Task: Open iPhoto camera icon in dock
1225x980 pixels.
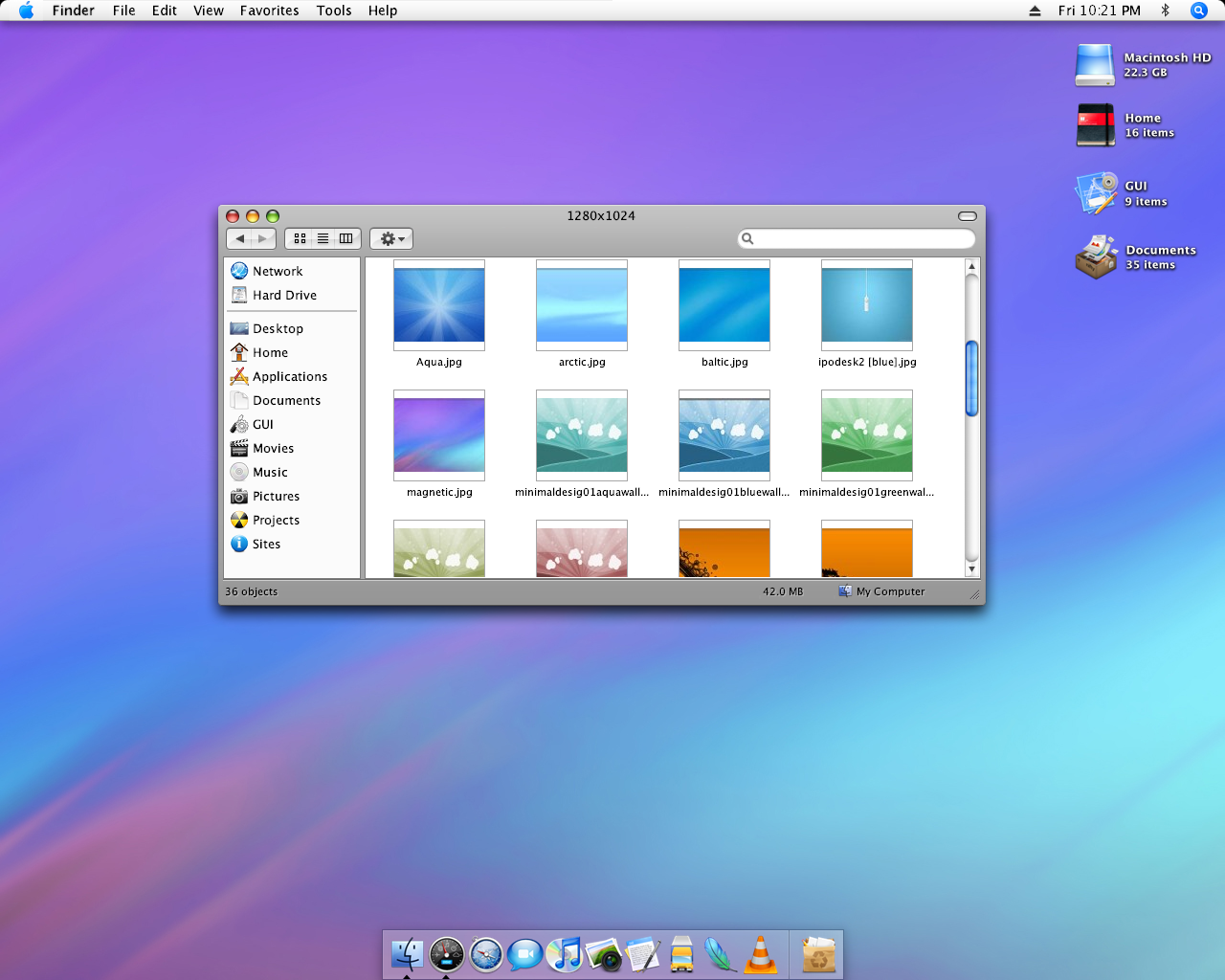Action: coord(604,954)
